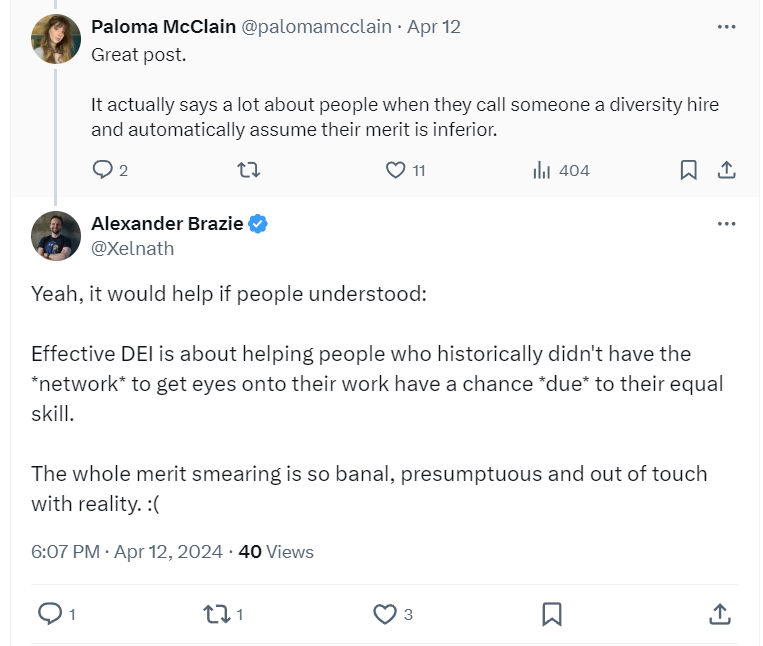
Task: Visit the @Xelnath handle link
Action: point(132,249)
